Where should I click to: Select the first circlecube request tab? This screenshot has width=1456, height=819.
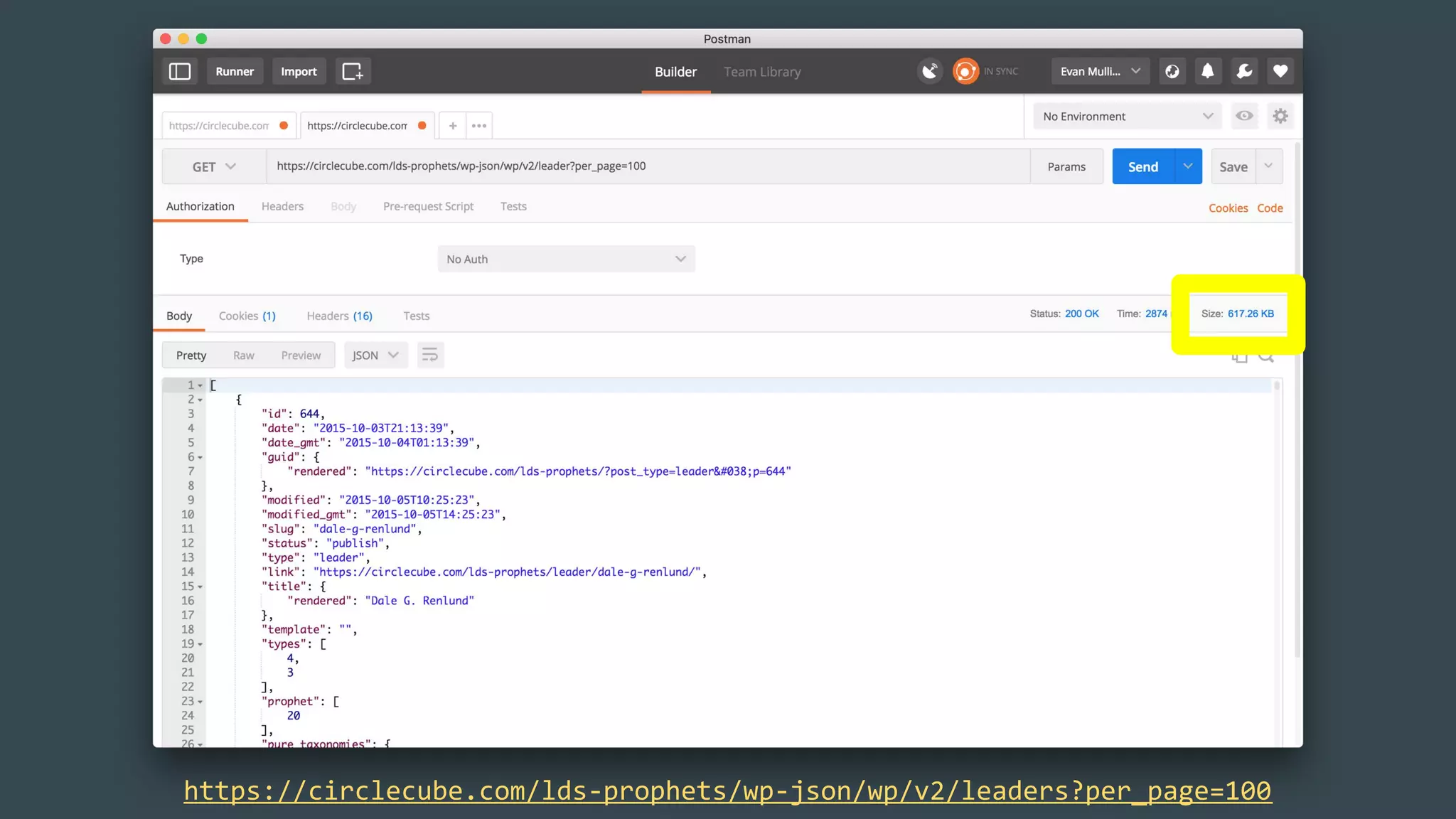coord(228,126)
